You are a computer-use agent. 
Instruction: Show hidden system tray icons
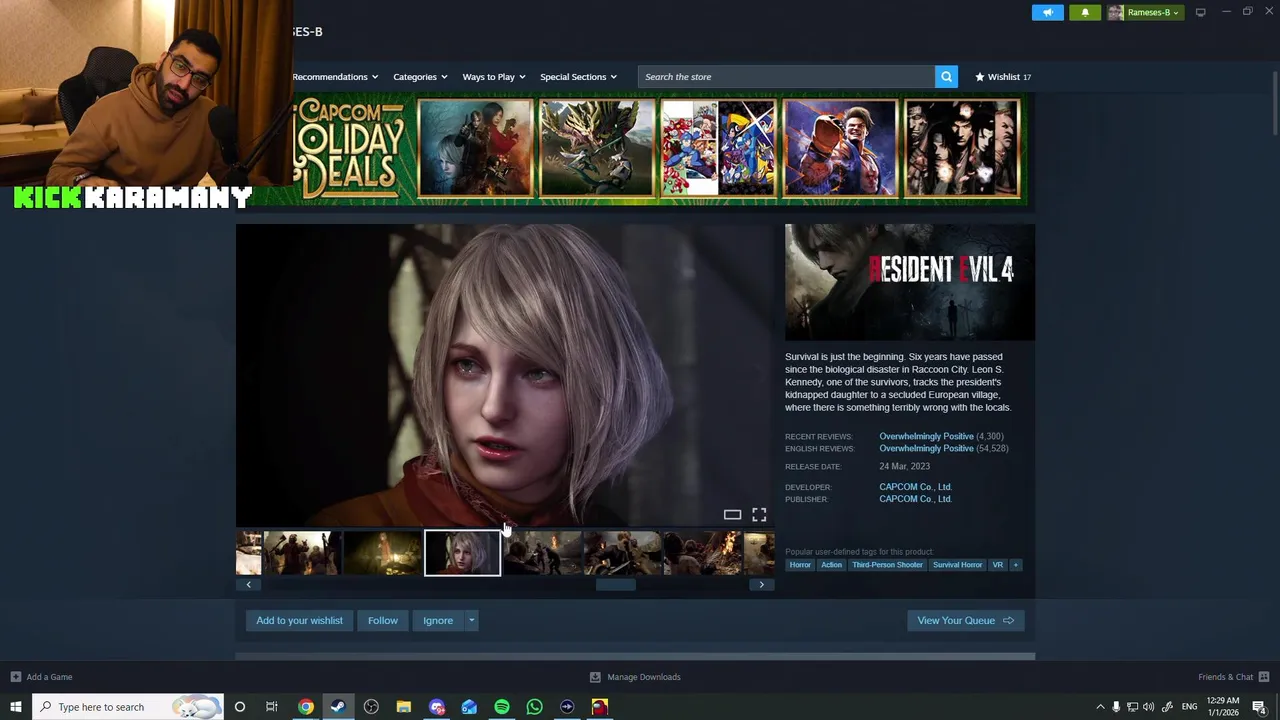click(1100, 707)
